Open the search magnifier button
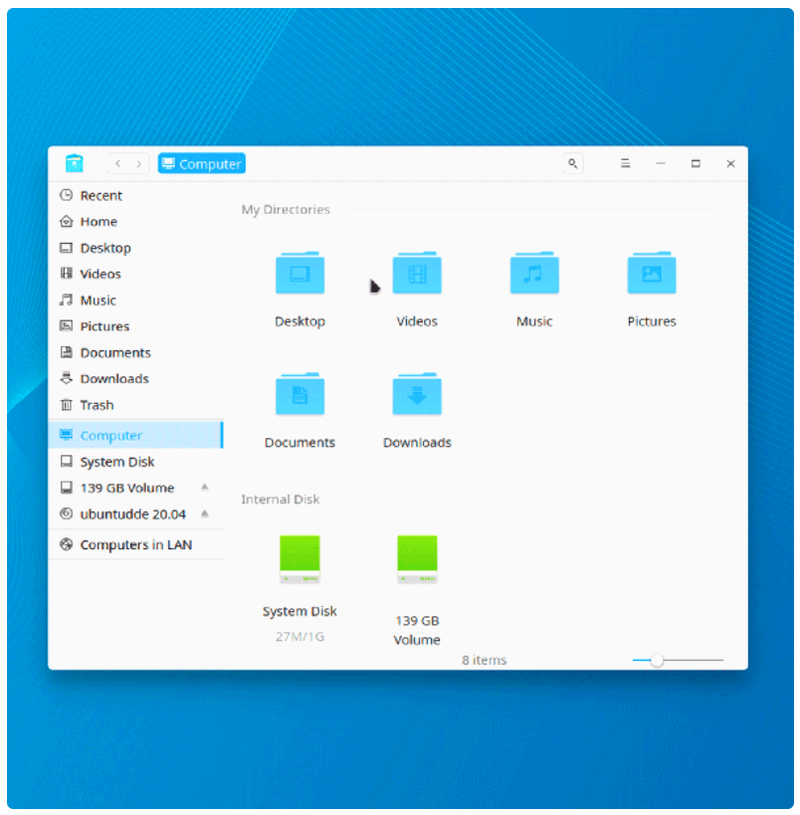 coord(573,164)
